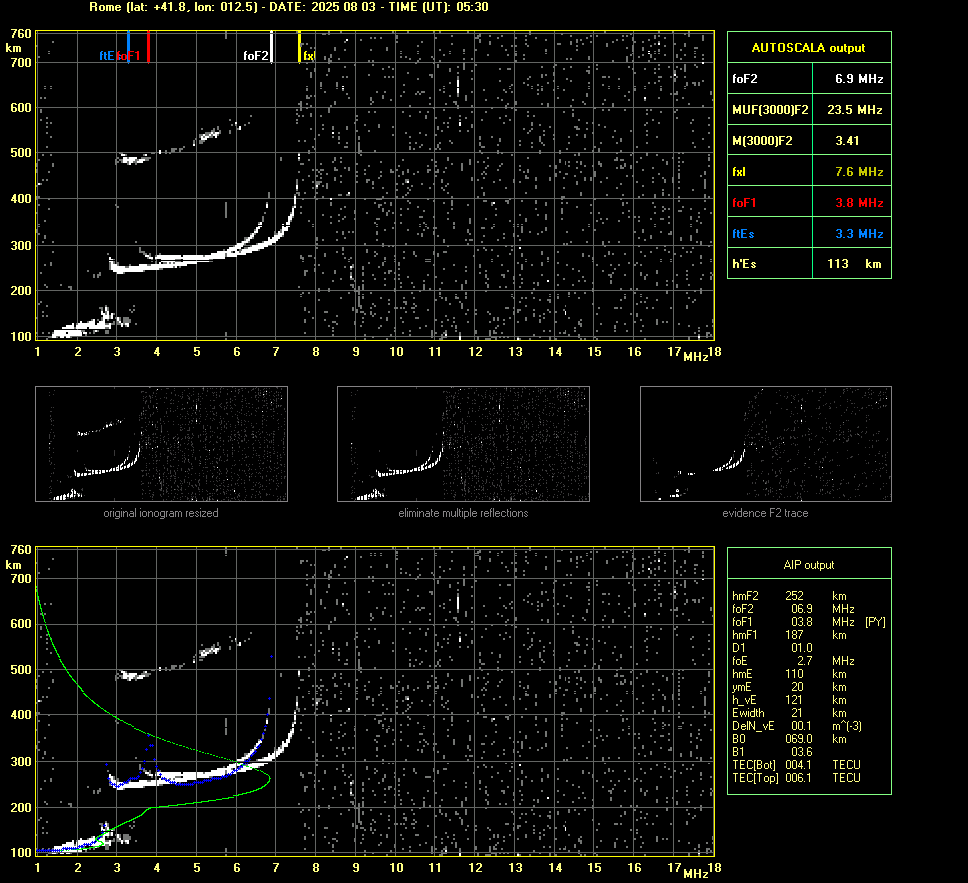Select the M(3000)F2 3.41 value
The width and height of the screenshot is (968, 883).
[847, 141]
